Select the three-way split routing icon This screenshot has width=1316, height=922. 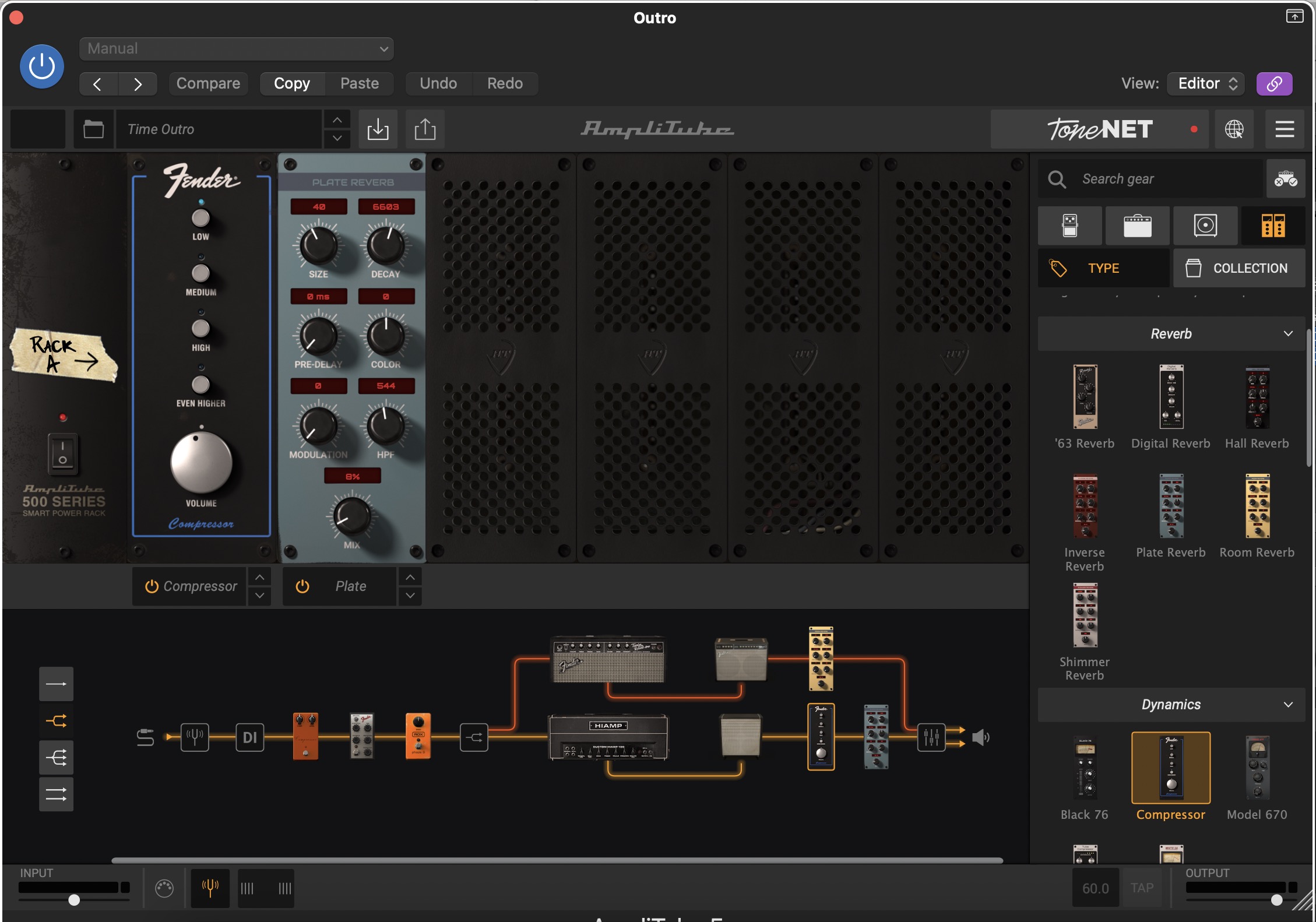tap(56, 758)
